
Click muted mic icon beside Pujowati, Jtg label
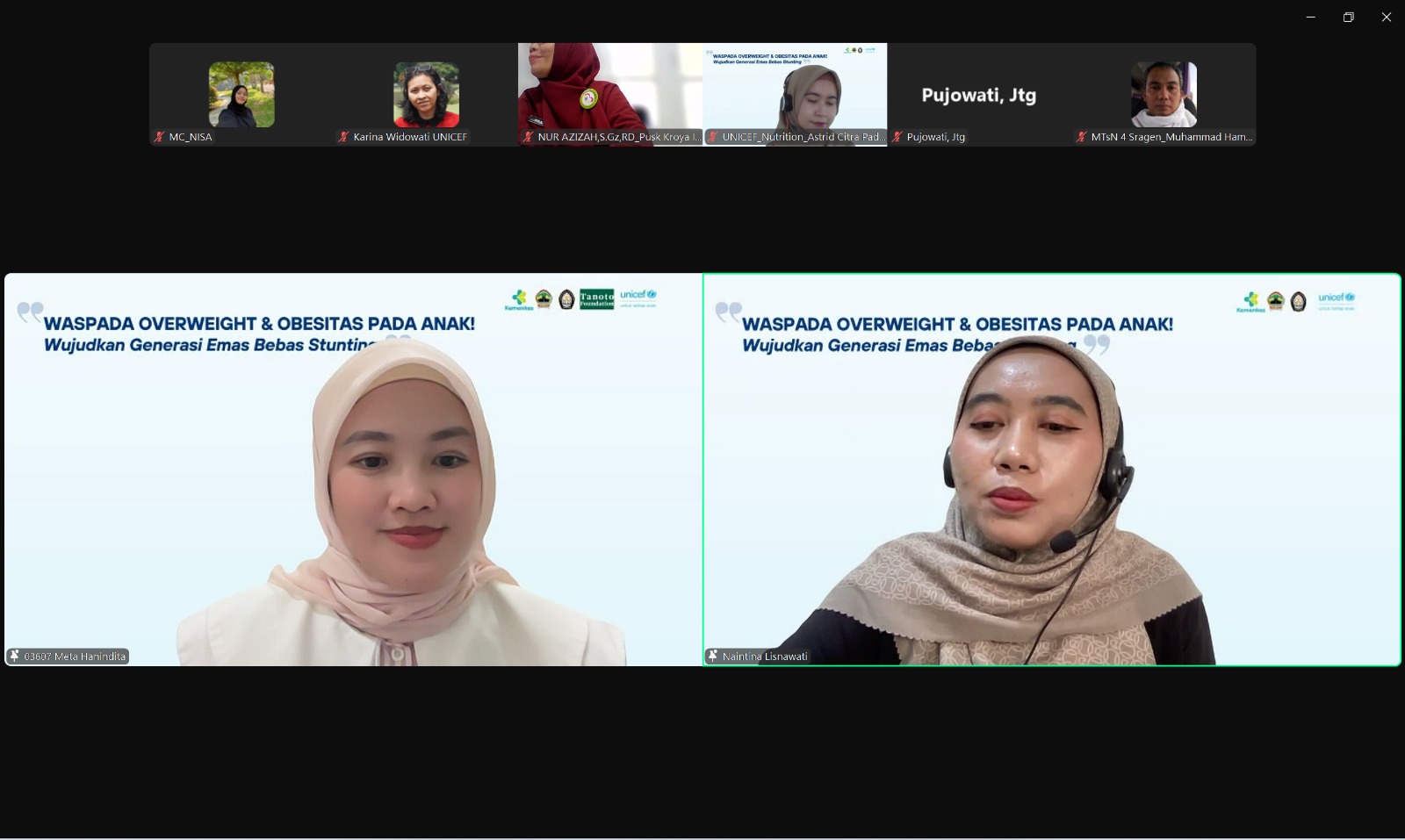(897, 137)
